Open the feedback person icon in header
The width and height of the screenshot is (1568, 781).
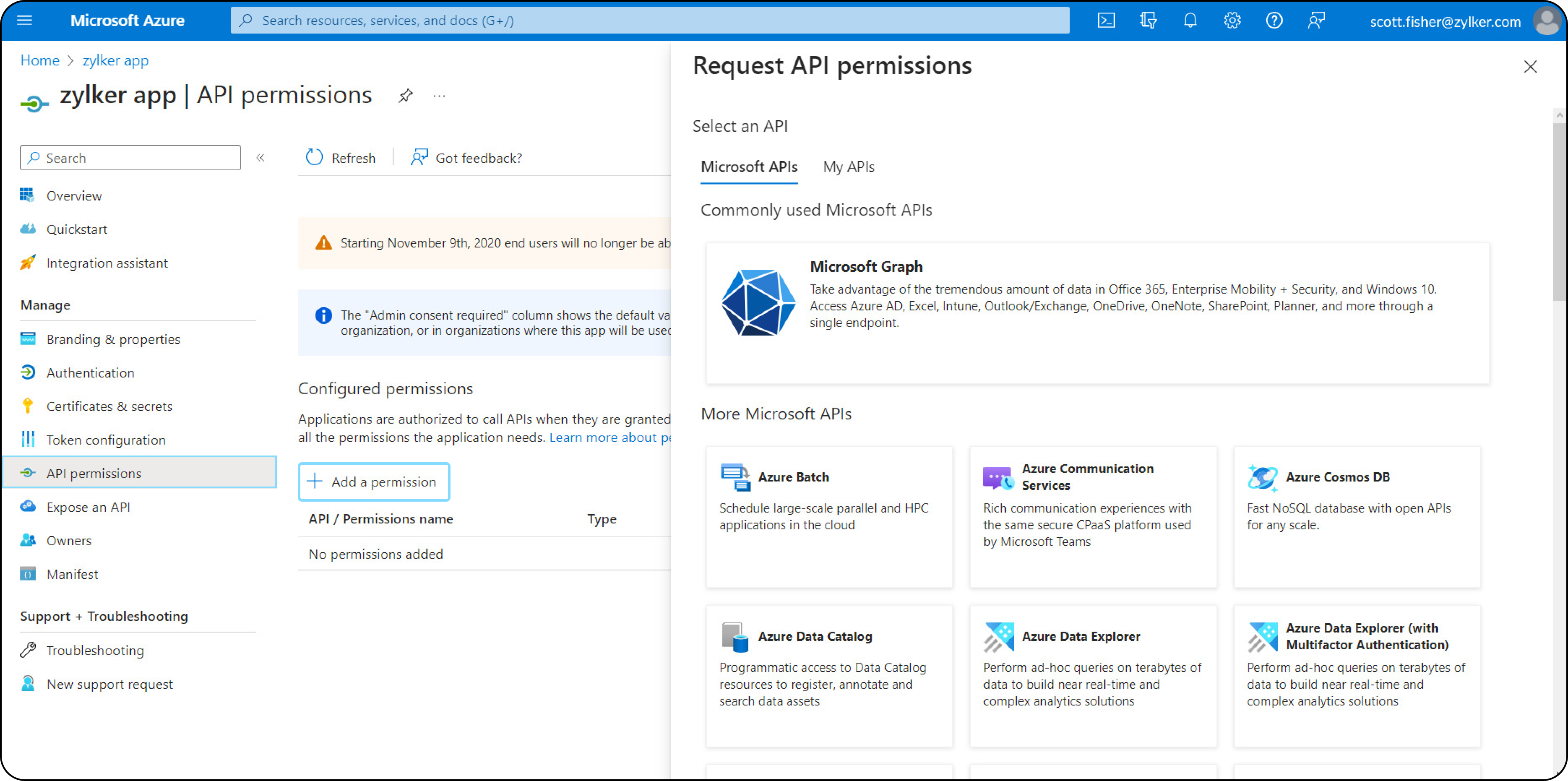click(x=1316, y=21)
